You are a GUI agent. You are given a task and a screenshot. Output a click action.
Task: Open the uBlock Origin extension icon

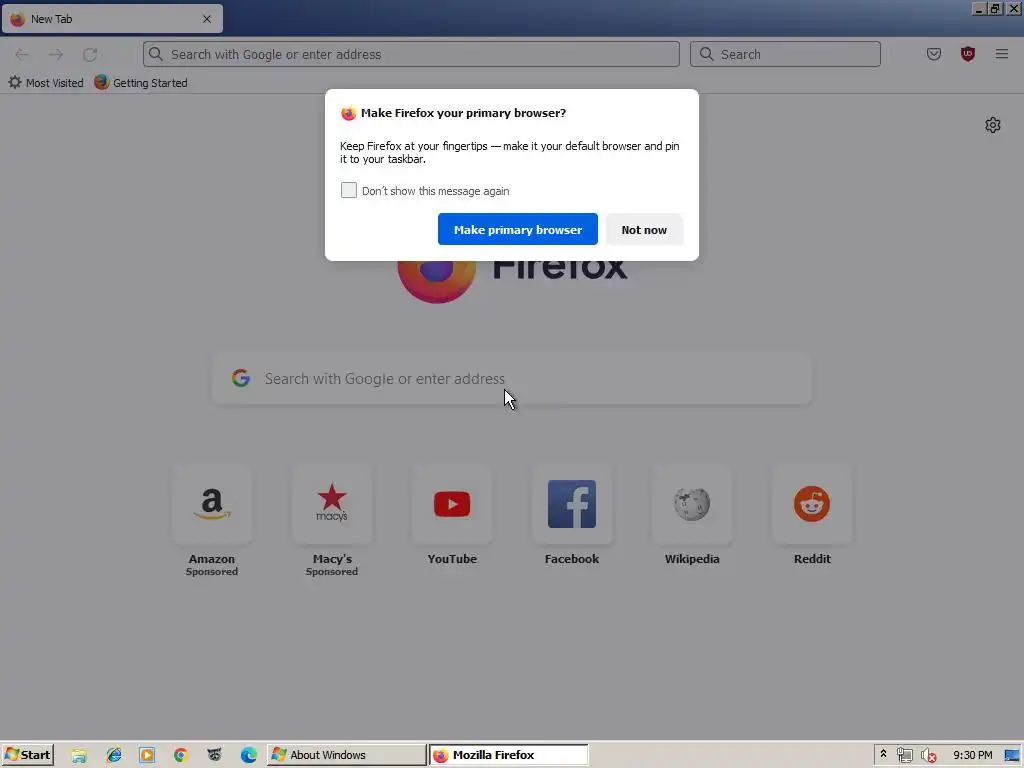click(968, 54)
